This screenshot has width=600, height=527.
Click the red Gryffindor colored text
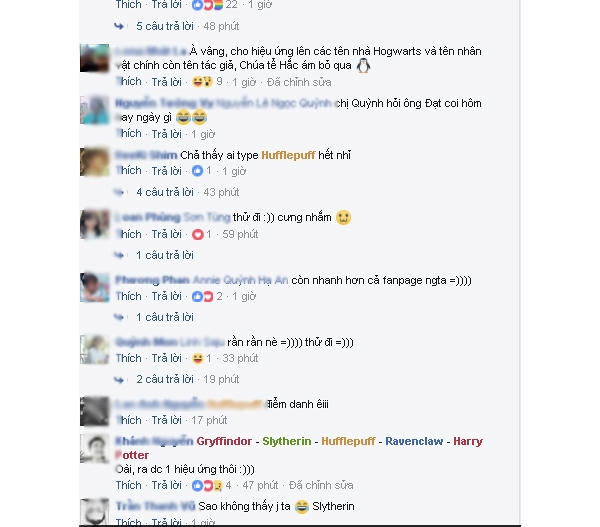[x=224, y=441]
